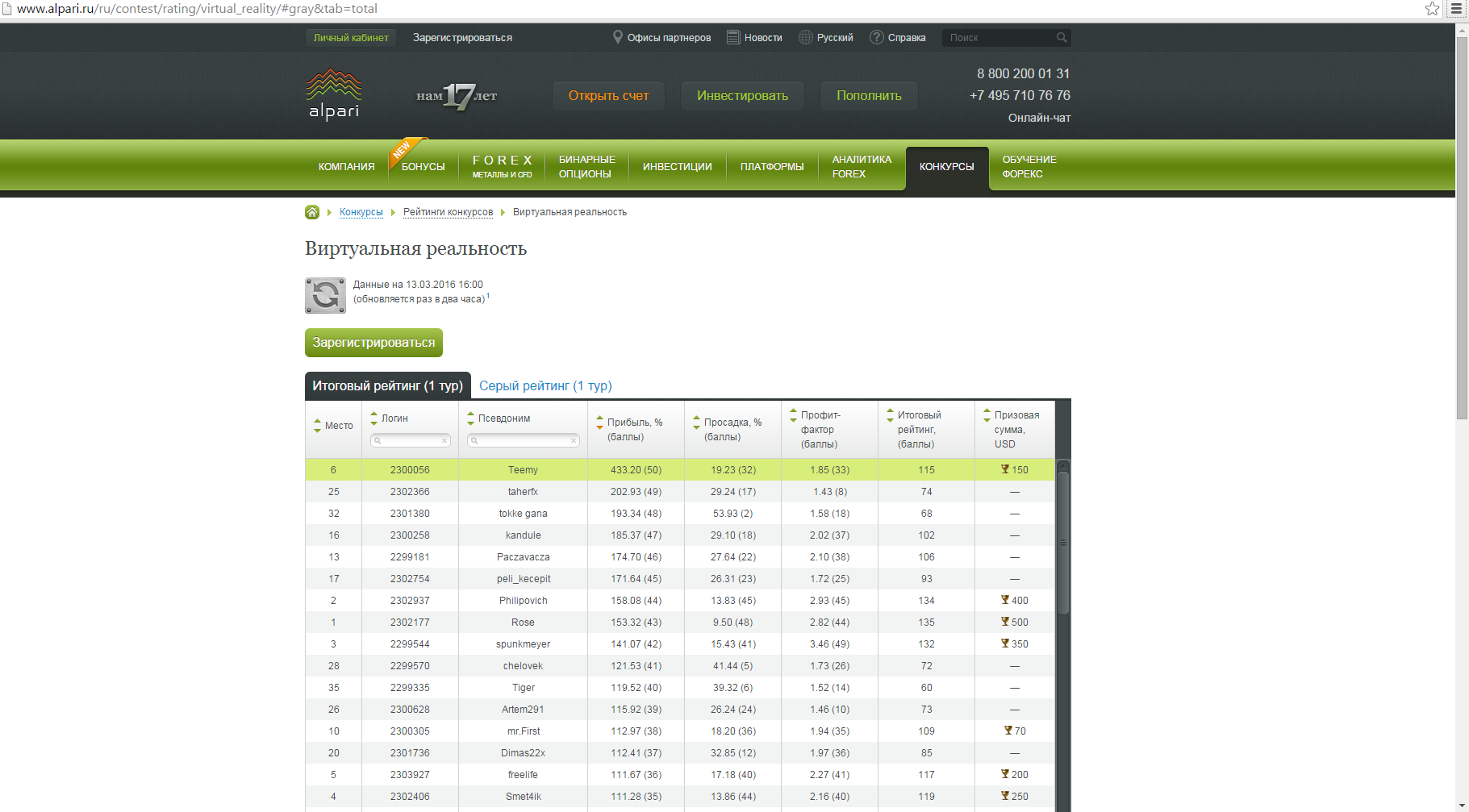
Task: Open Офисы партнеров link
Action: point(669,38)
